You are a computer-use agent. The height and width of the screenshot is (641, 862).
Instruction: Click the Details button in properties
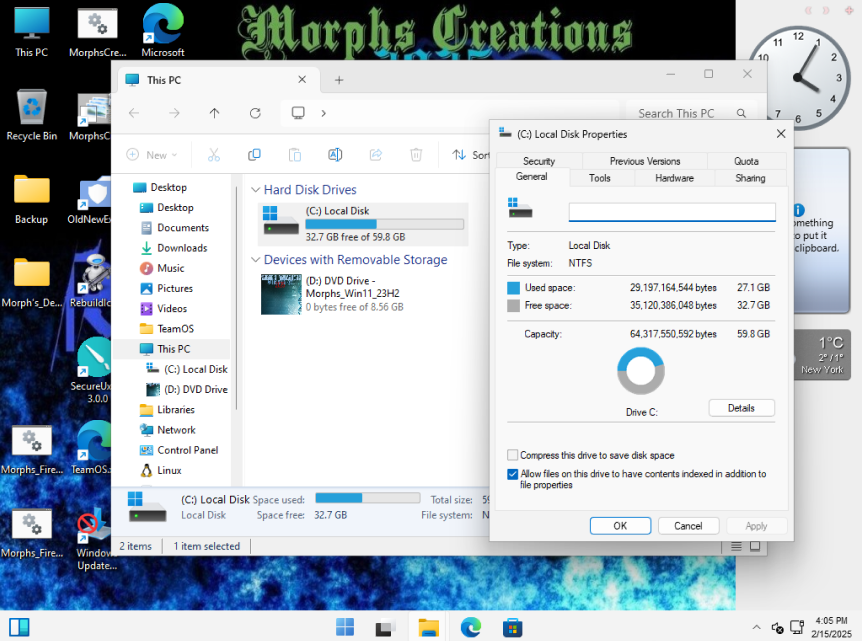point(741,408)
